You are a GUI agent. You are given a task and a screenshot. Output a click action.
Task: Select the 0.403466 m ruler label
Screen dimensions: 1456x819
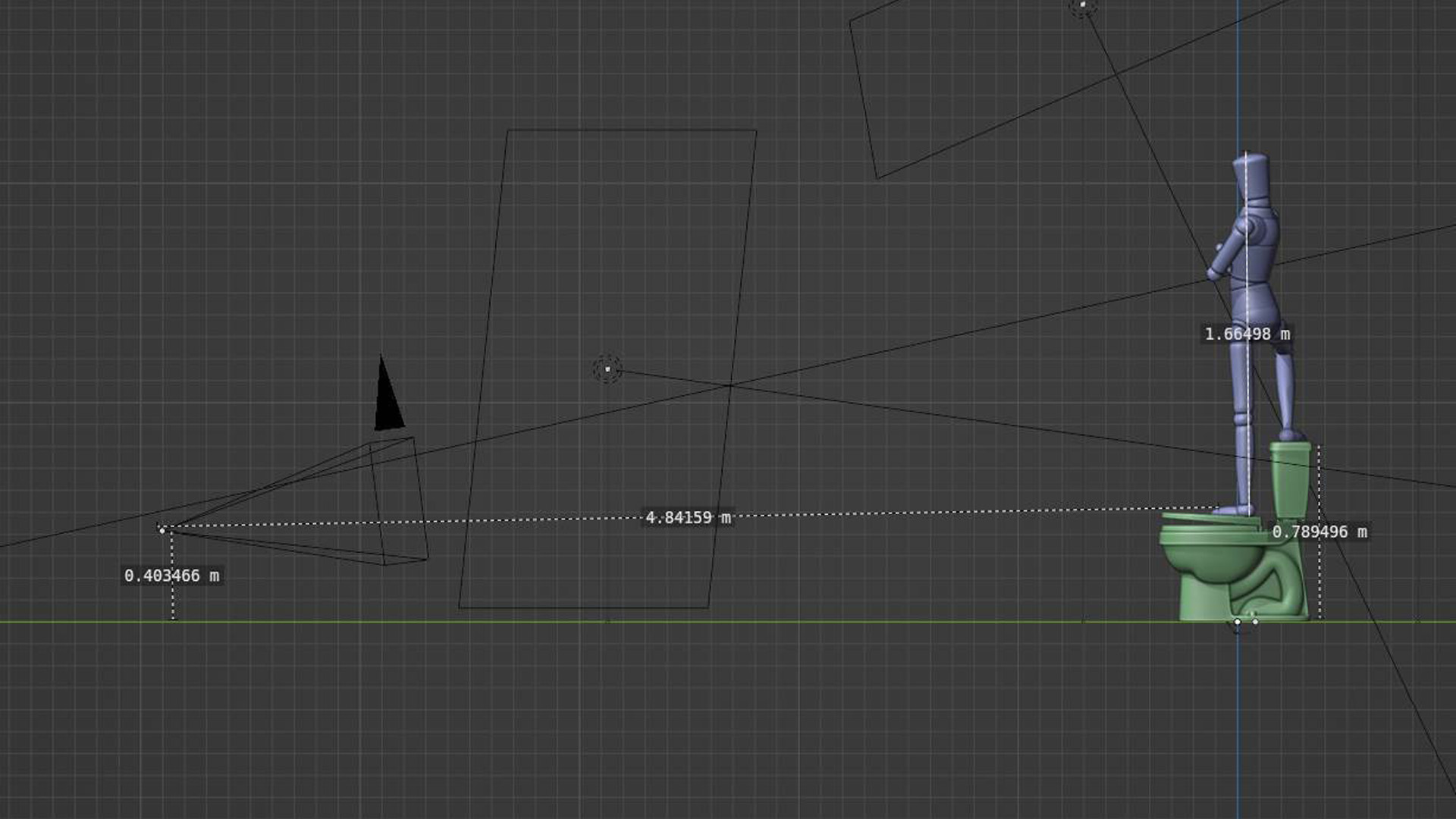tap(172, 576)
